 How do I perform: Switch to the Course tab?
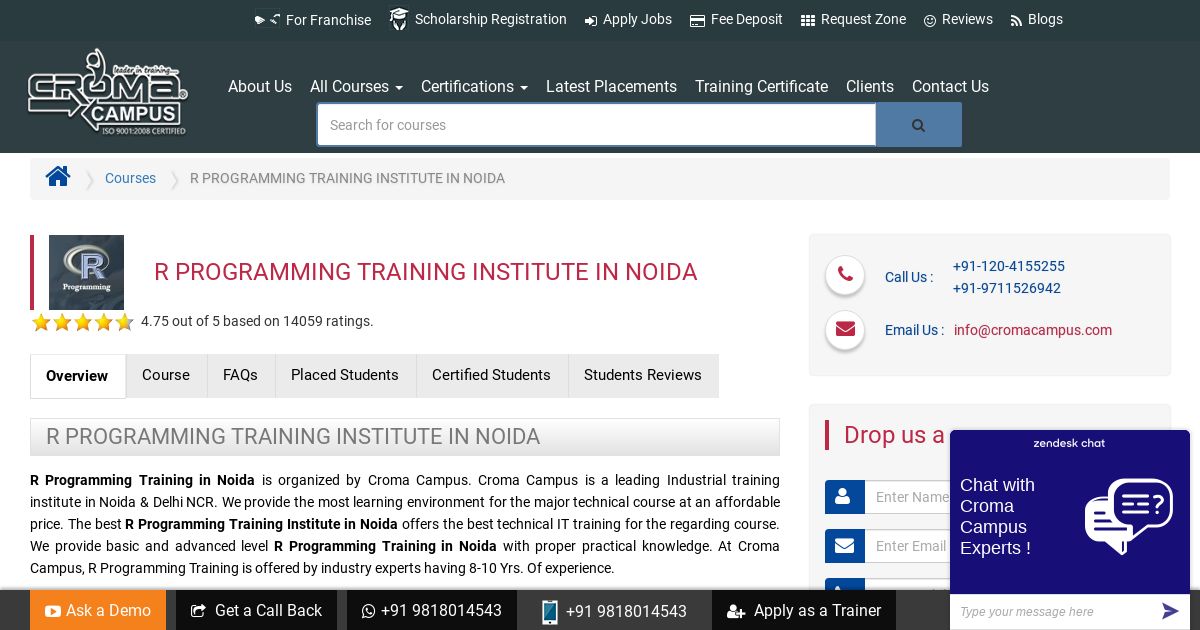click(x=166, y=375)
